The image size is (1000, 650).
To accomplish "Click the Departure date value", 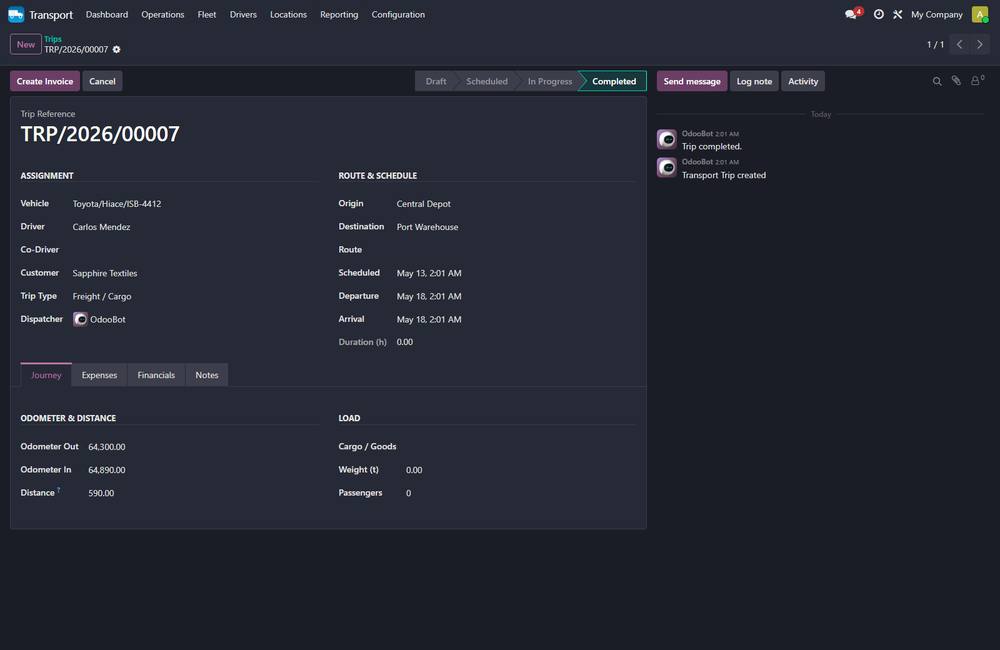I will (x=429, y=296).
